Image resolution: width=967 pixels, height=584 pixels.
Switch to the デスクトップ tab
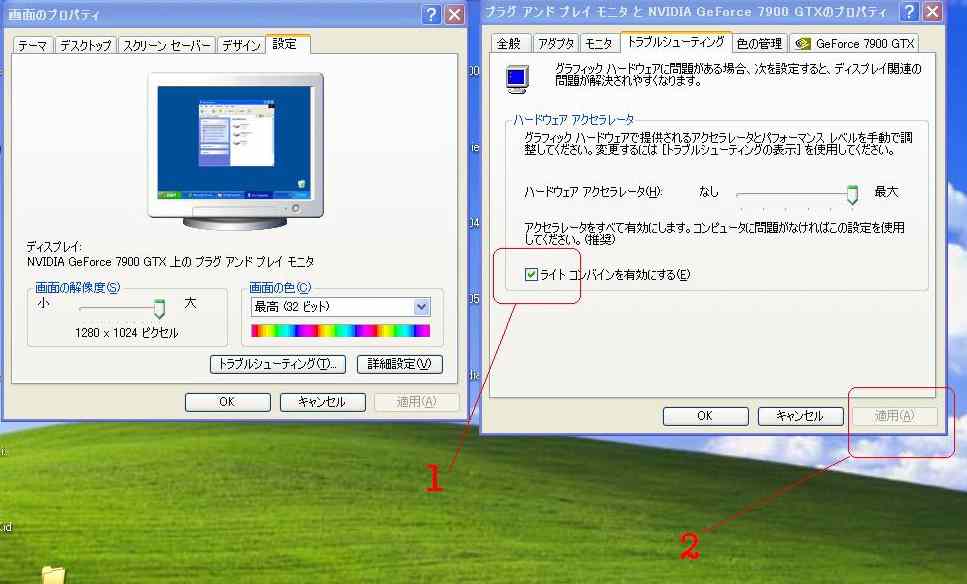[86, 45]
